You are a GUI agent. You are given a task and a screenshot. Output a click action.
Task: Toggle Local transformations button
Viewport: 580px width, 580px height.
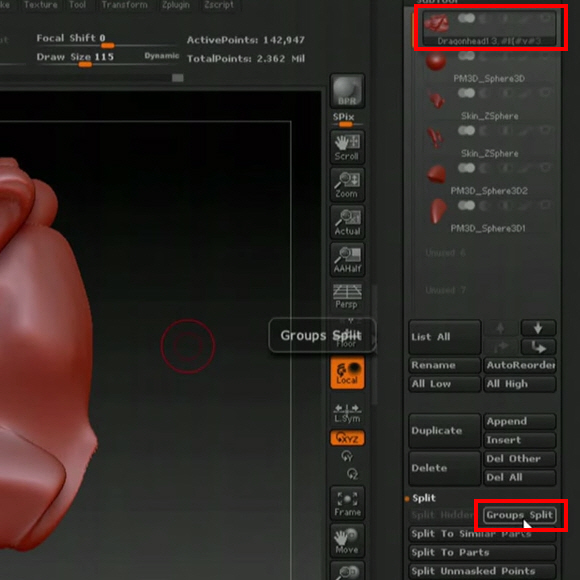tap(347, 372)
